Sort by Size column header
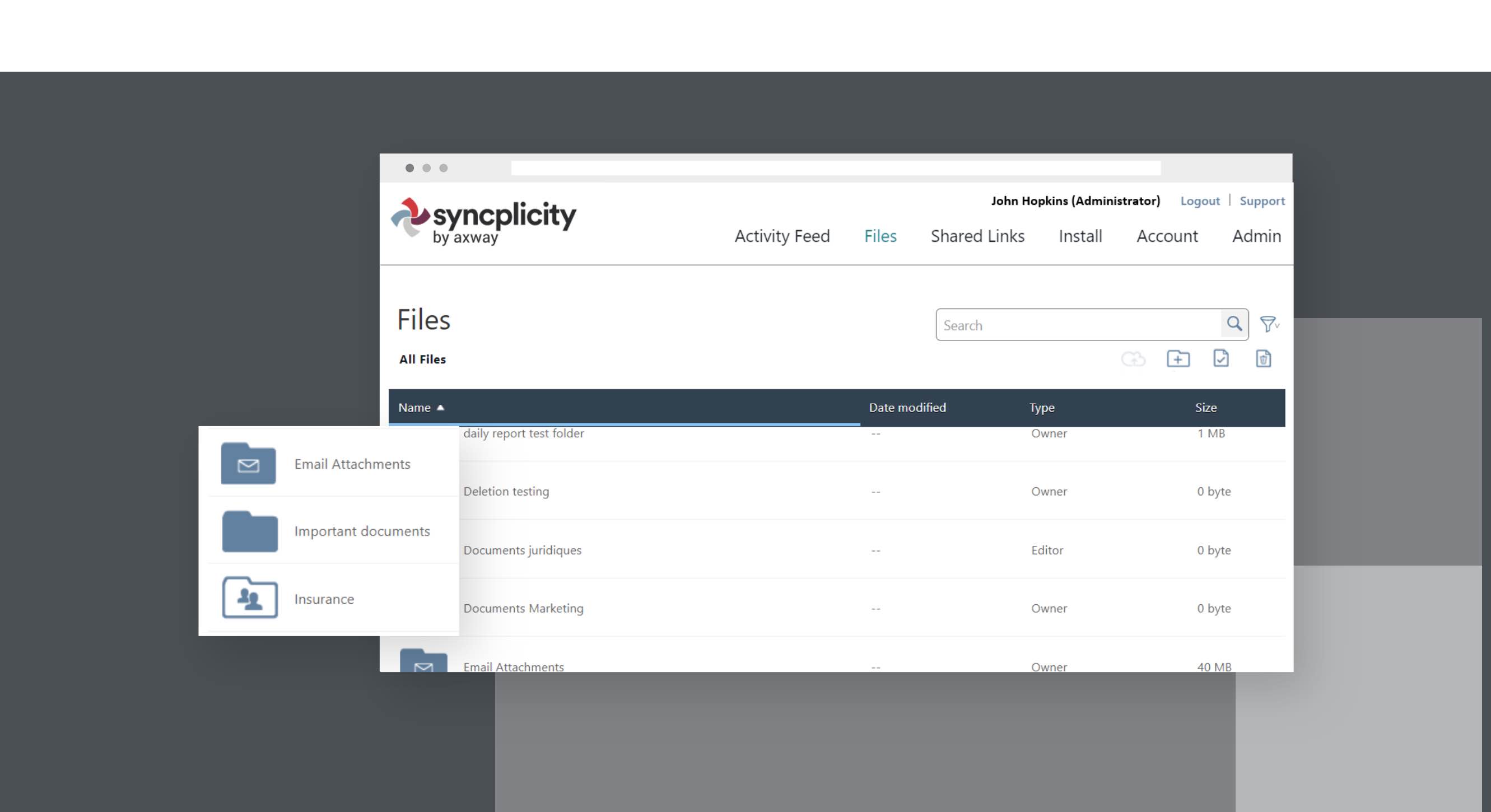 [1206, 408]
